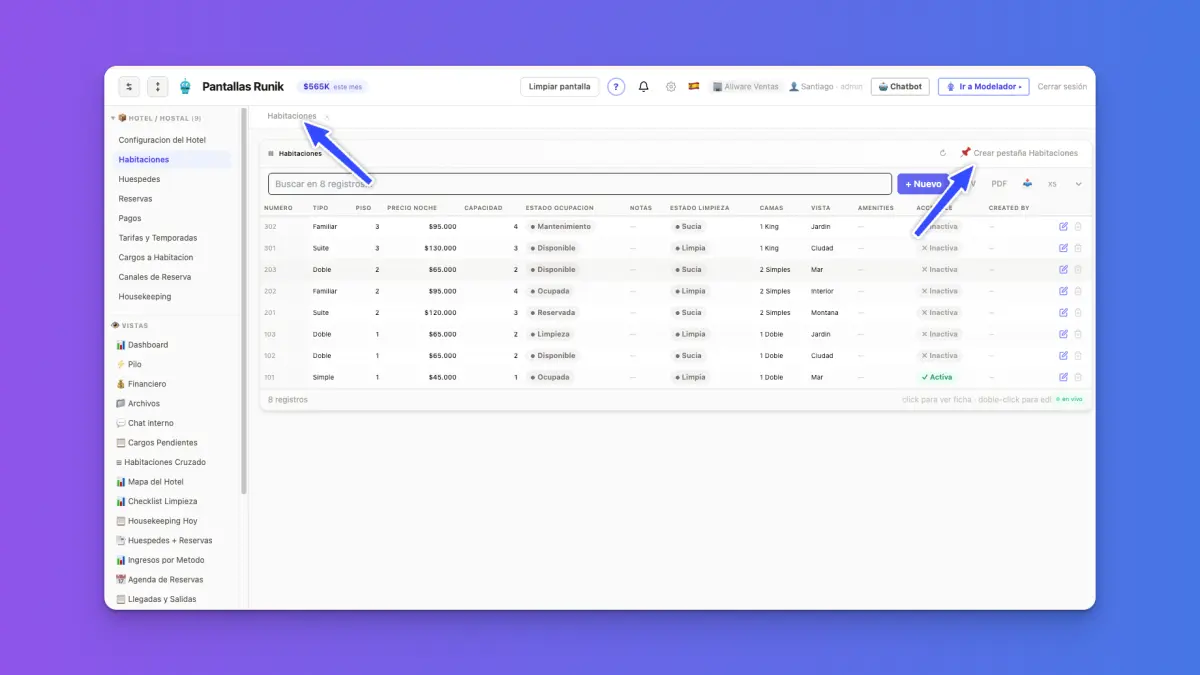The width and height of the screenshot is (1200, 675).
Task: Edit room 301 row
Action: (x=1063, y=248)
